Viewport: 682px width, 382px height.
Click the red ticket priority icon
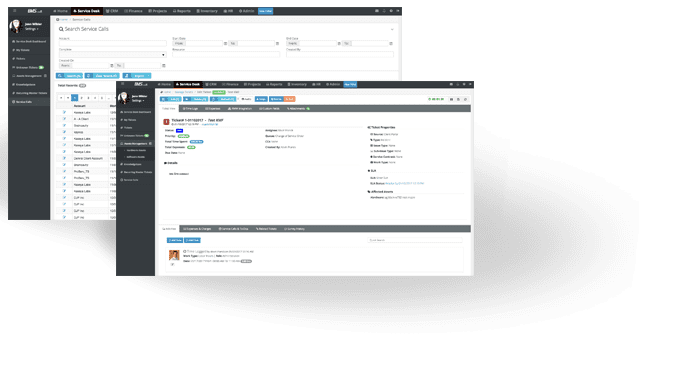pyautogui.click(x=166, y=122)
